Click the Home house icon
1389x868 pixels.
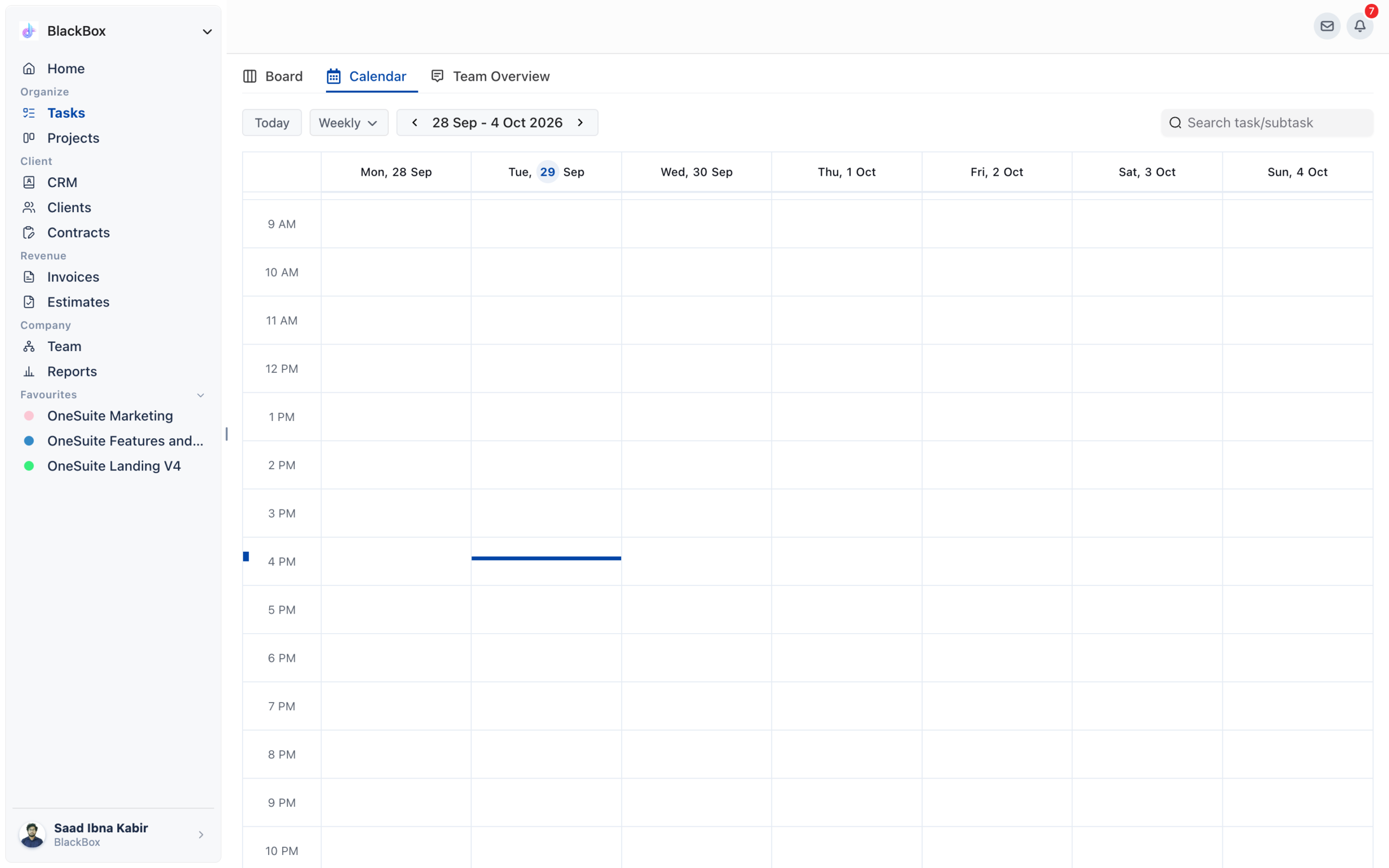click(x=29, y=68)
